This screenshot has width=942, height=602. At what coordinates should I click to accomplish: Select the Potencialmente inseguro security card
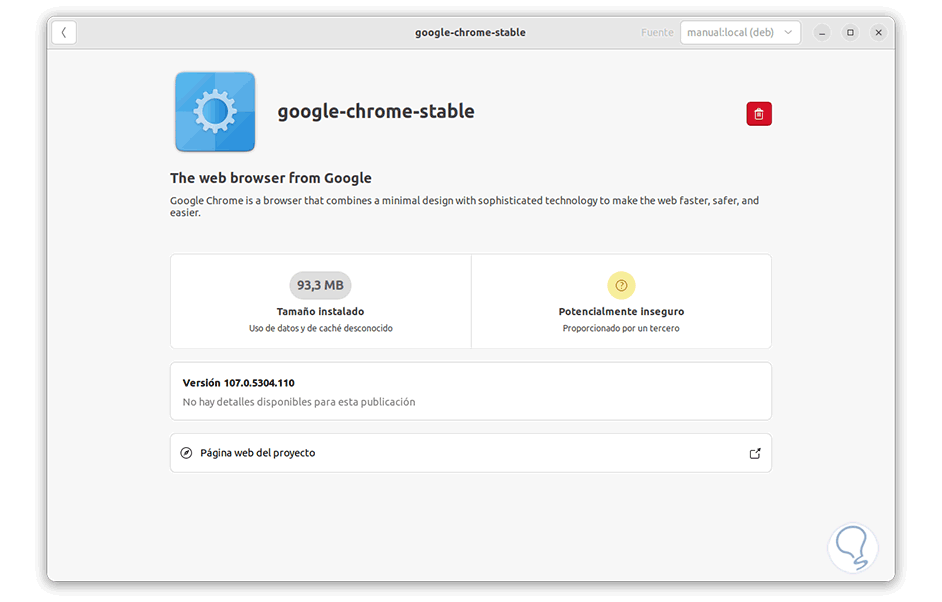[x=621, y=301]
